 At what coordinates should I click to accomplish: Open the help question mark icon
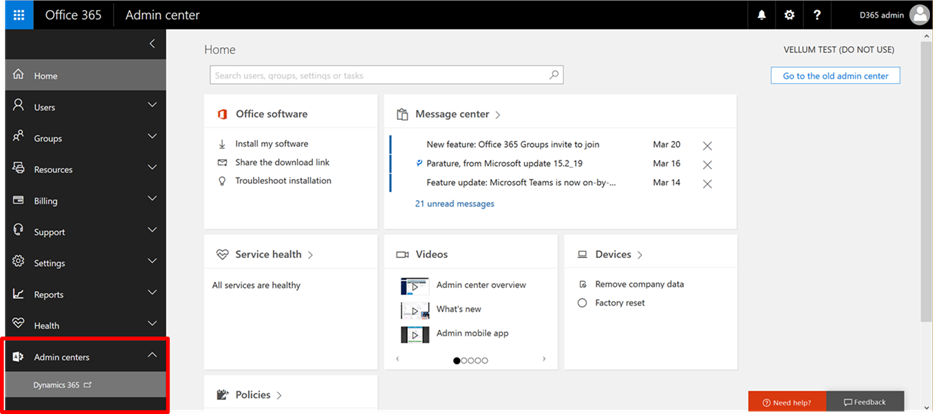coord(817,15)
